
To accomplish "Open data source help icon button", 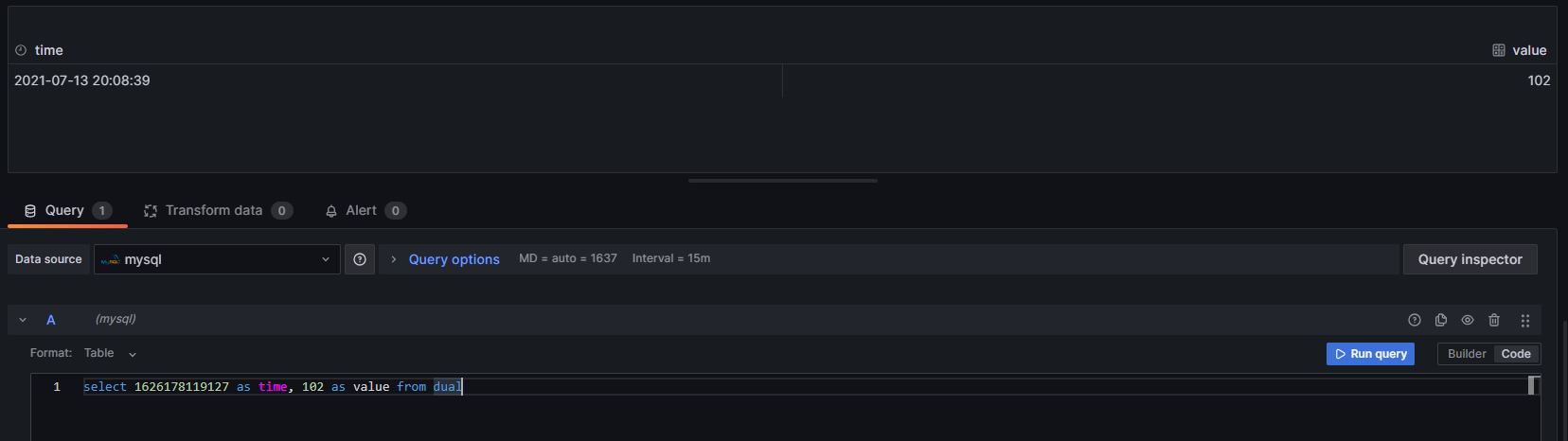I will [x=360, y=259].
